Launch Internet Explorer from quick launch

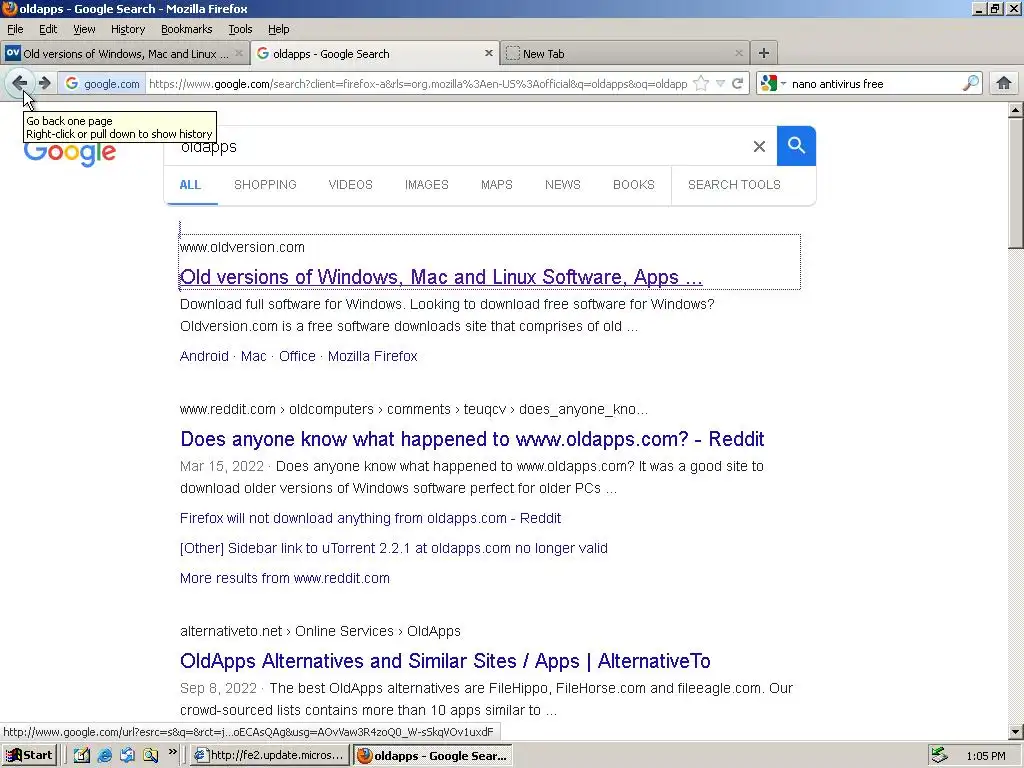[x=104, y=755]
